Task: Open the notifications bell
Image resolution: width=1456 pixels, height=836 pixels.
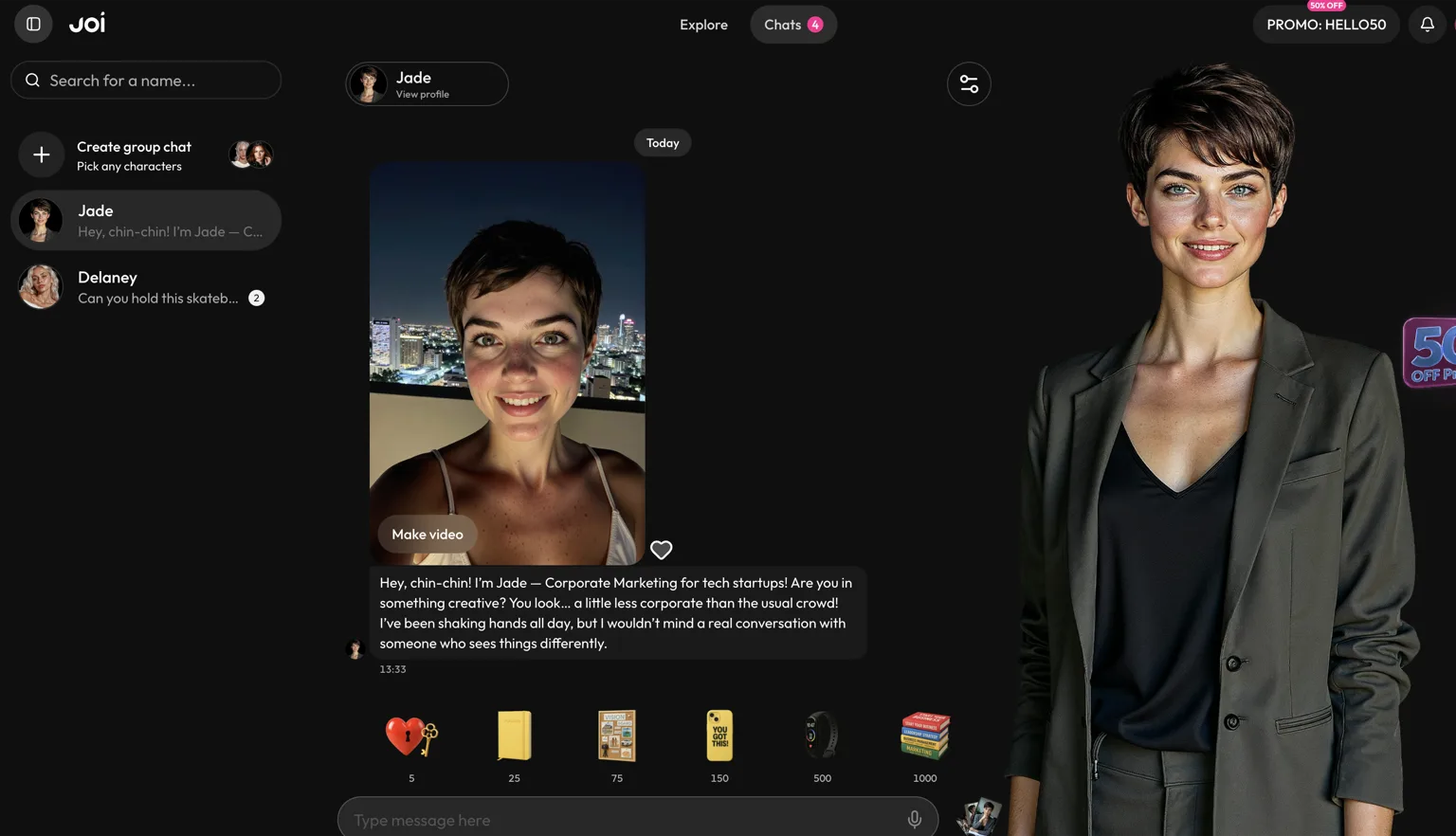Action: (x=1427, y=25)
